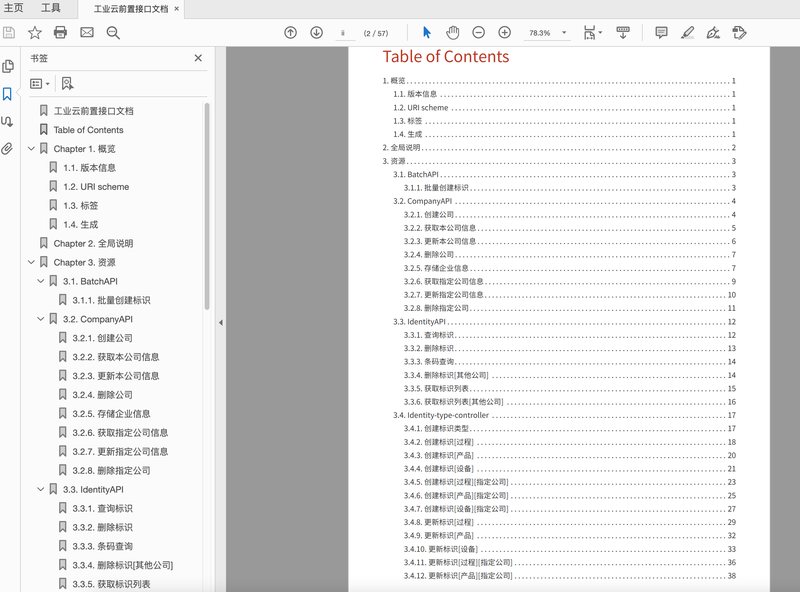Screen dimensions: 800x592
Task: Jump to bookmark 1.4. 生成
Action: (81, 224)
